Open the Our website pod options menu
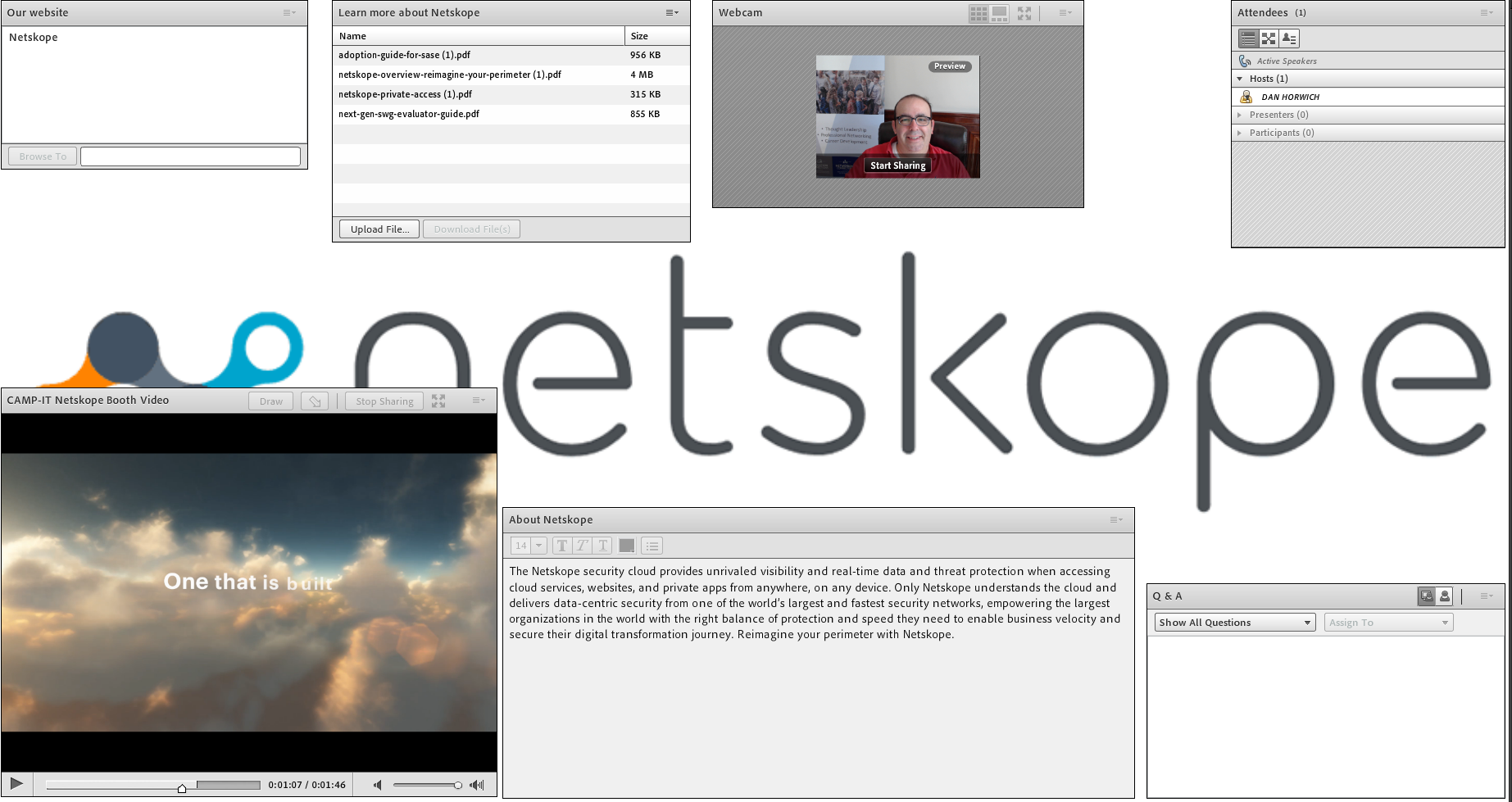 pyautogui.click(x=289, y=13)
